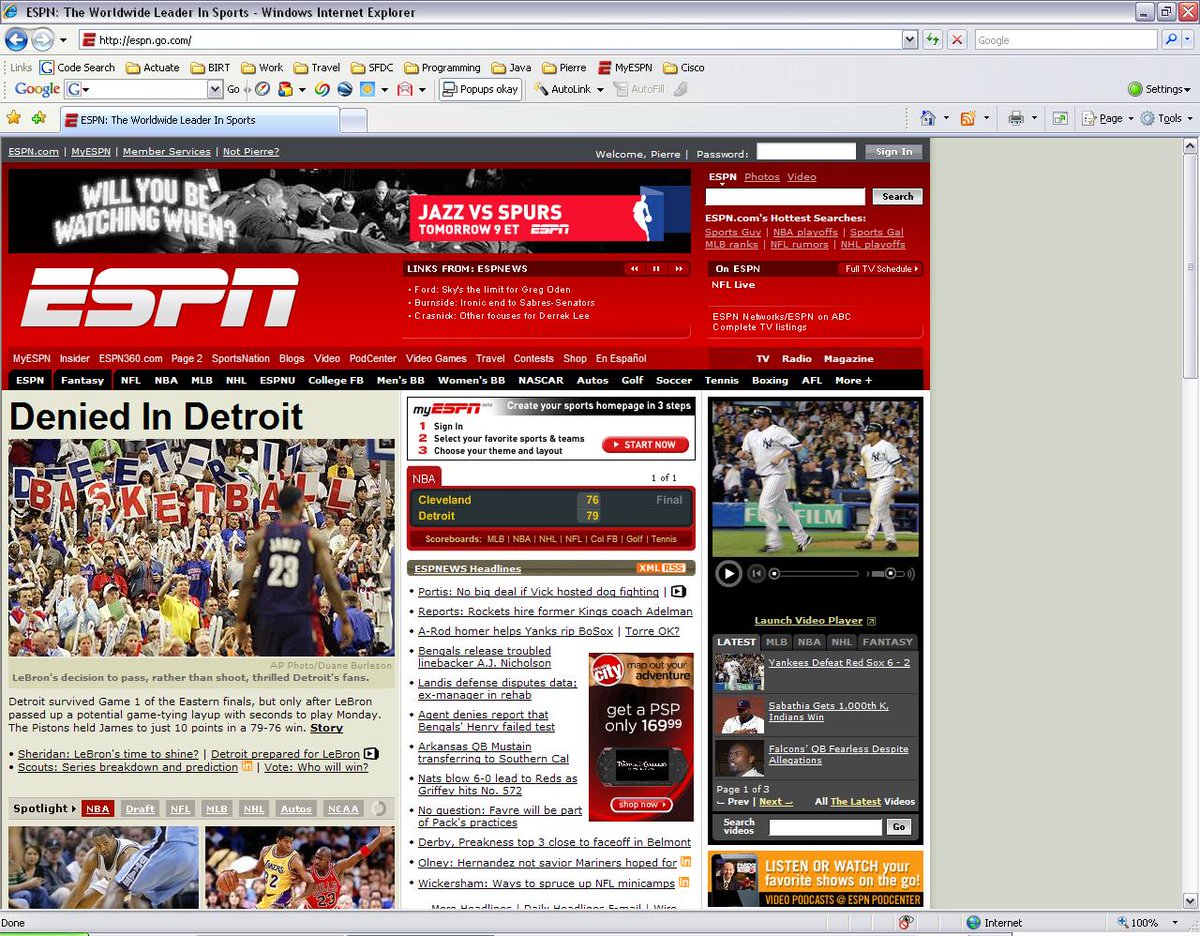Open zoom level 100% control in status bar
1200x936 pixels.
1146,923
